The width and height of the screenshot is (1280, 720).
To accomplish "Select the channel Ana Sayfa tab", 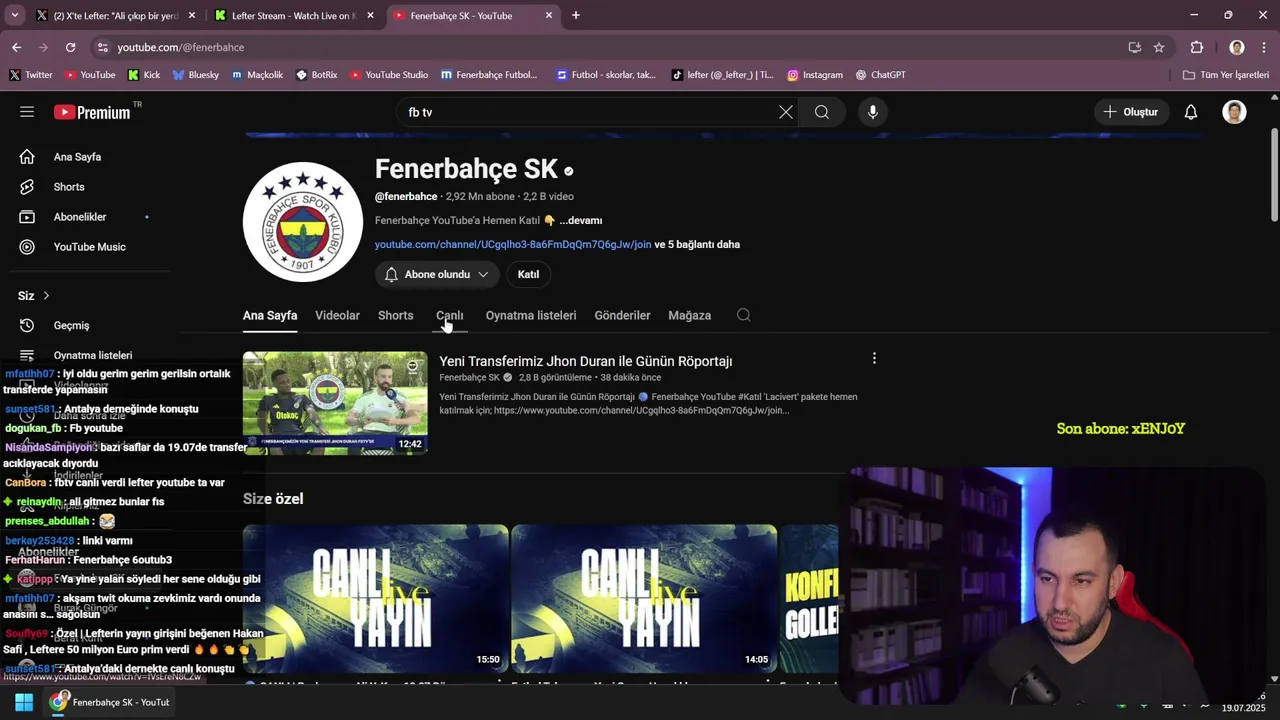I will [x=270, y=315].
